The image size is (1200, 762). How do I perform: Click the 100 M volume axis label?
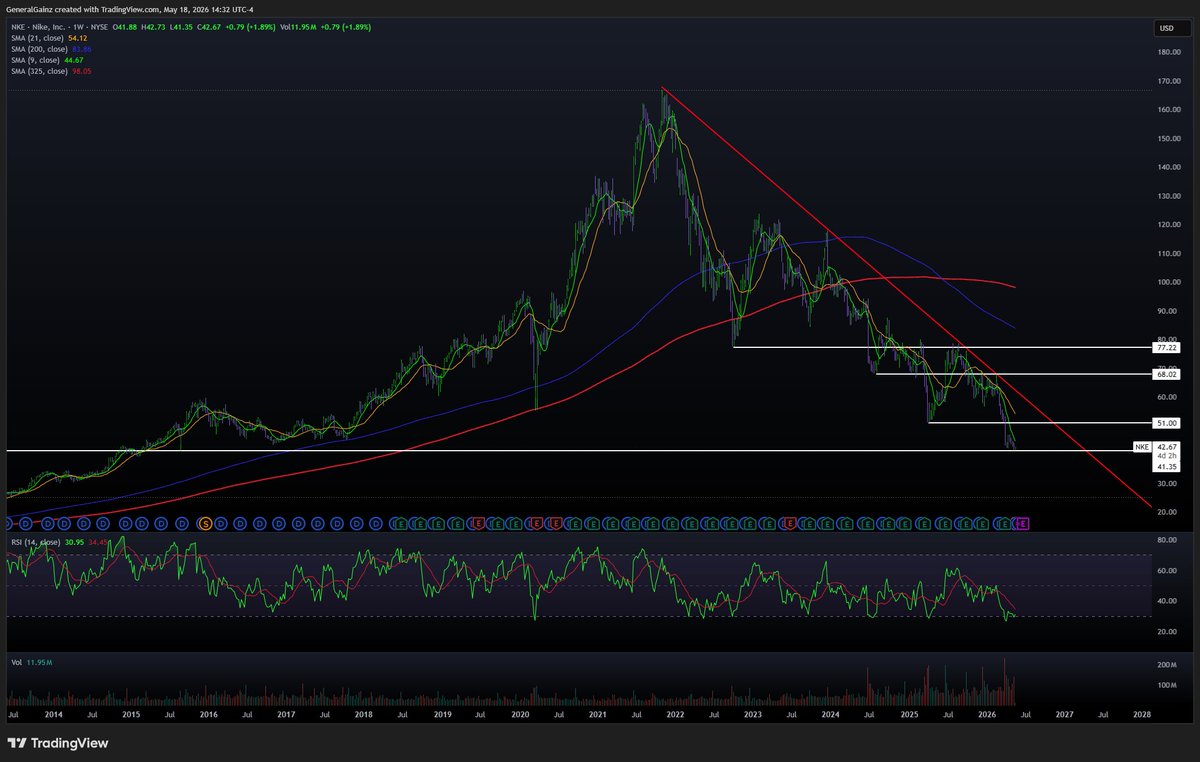click(1165, 686)
